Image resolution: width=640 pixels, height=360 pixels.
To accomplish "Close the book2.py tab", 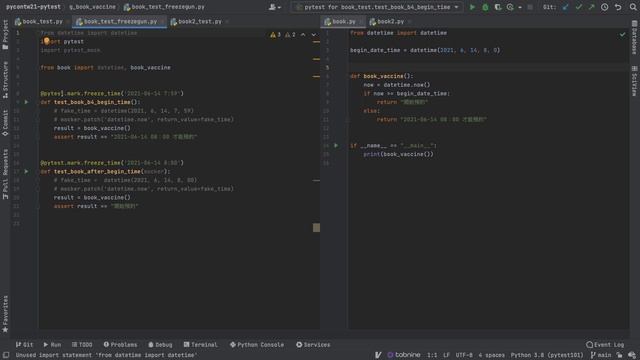I will tap(409, 22).
